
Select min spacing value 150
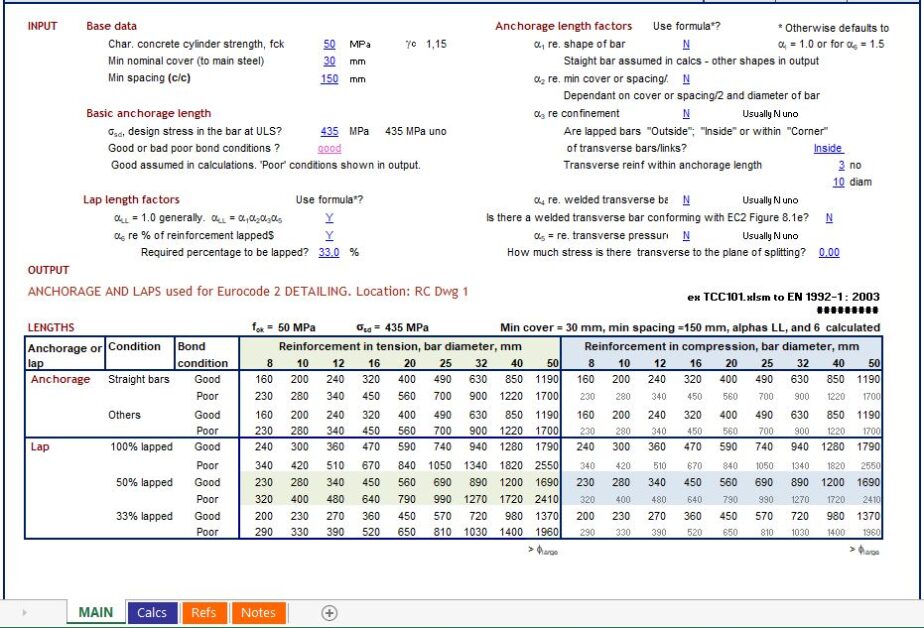[329, 78]
